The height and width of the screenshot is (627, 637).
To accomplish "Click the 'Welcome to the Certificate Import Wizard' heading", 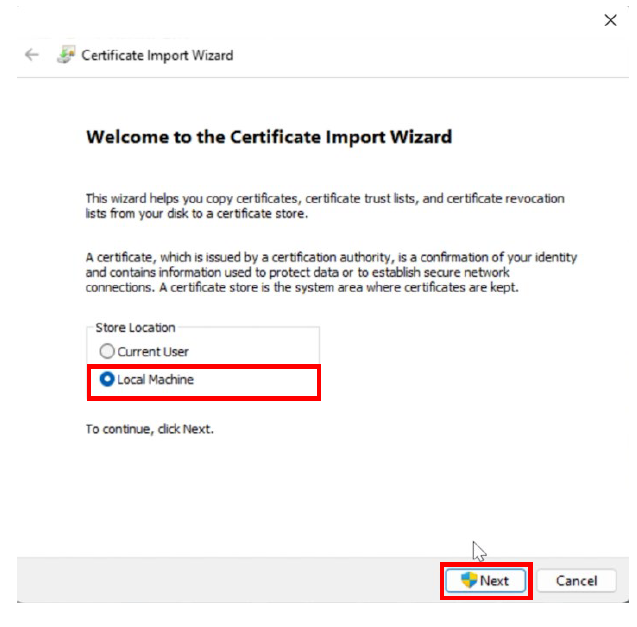I will [269, 137].
